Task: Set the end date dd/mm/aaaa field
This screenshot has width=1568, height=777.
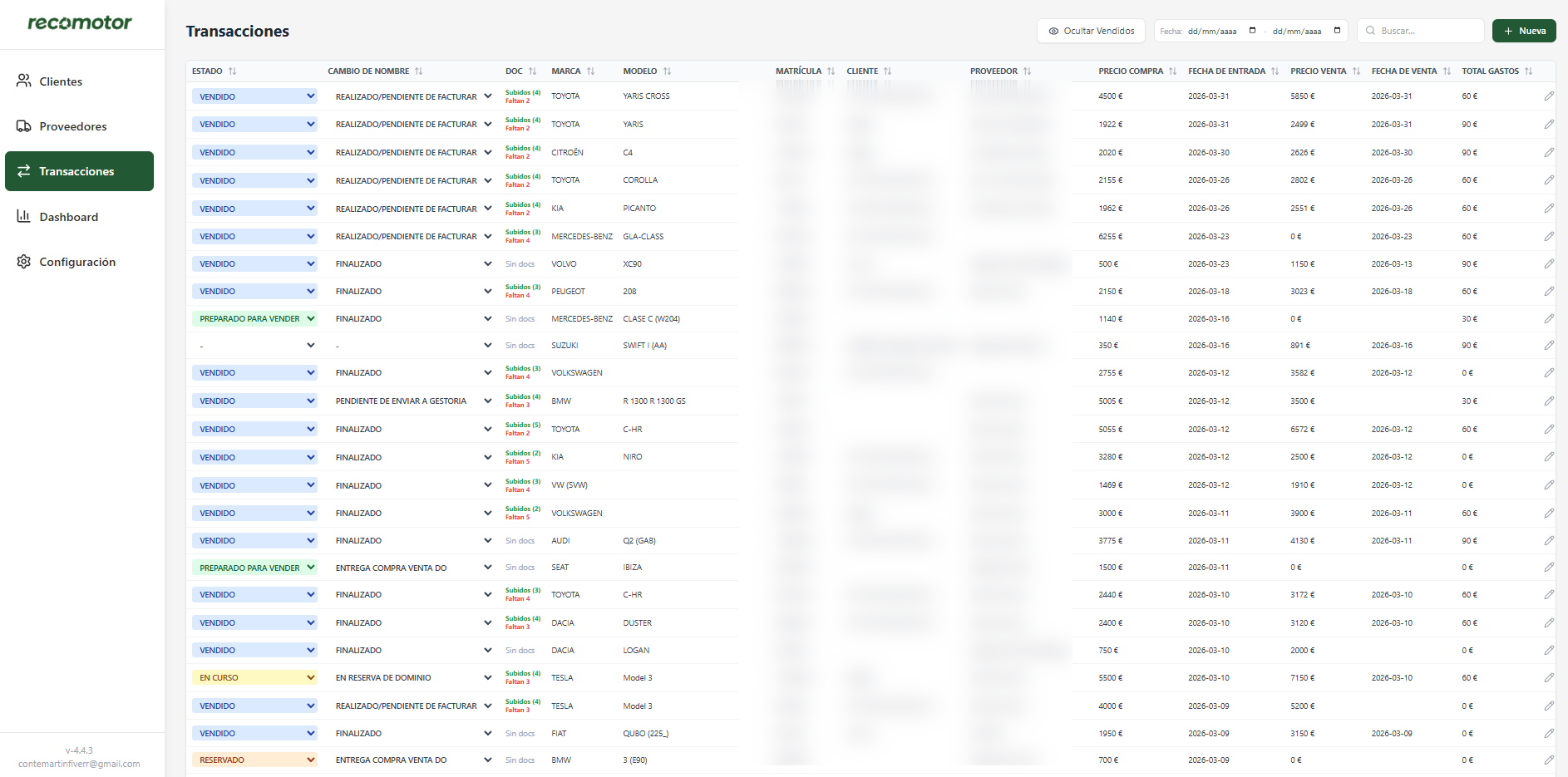Action: pos(1297,31)
